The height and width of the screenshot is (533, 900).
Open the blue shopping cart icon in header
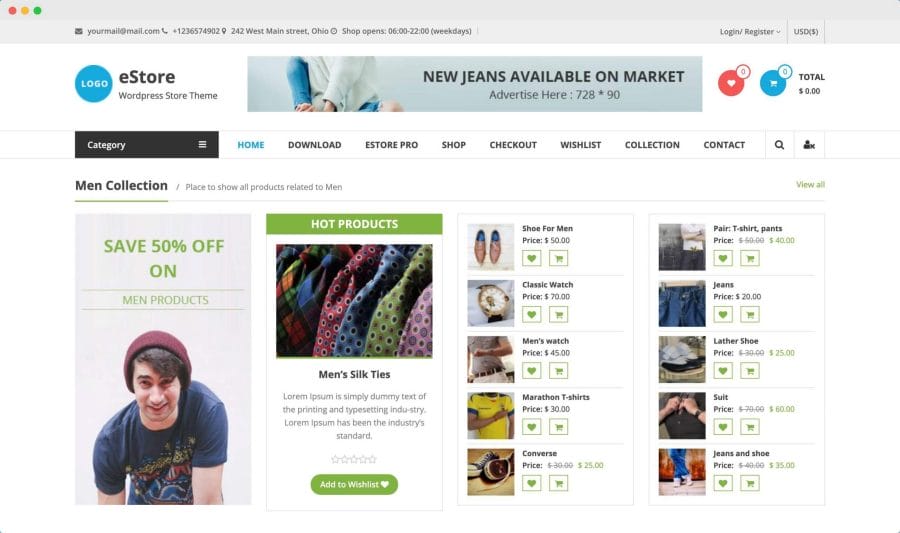[773, 83]
